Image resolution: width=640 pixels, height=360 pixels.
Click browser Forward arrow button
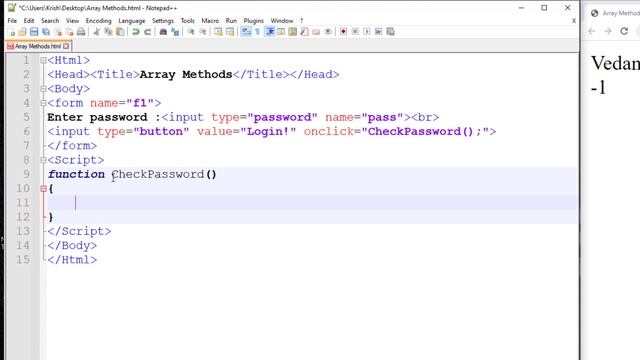608,31
